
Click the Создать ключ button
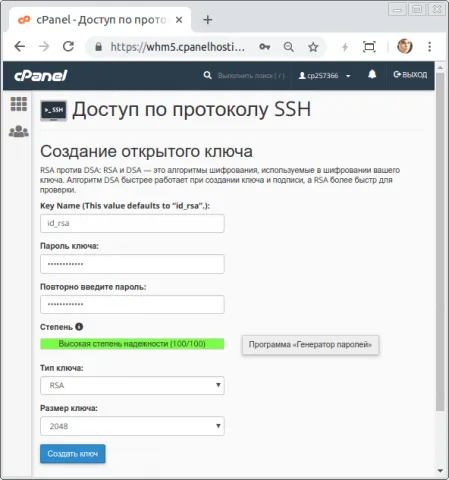73,454
